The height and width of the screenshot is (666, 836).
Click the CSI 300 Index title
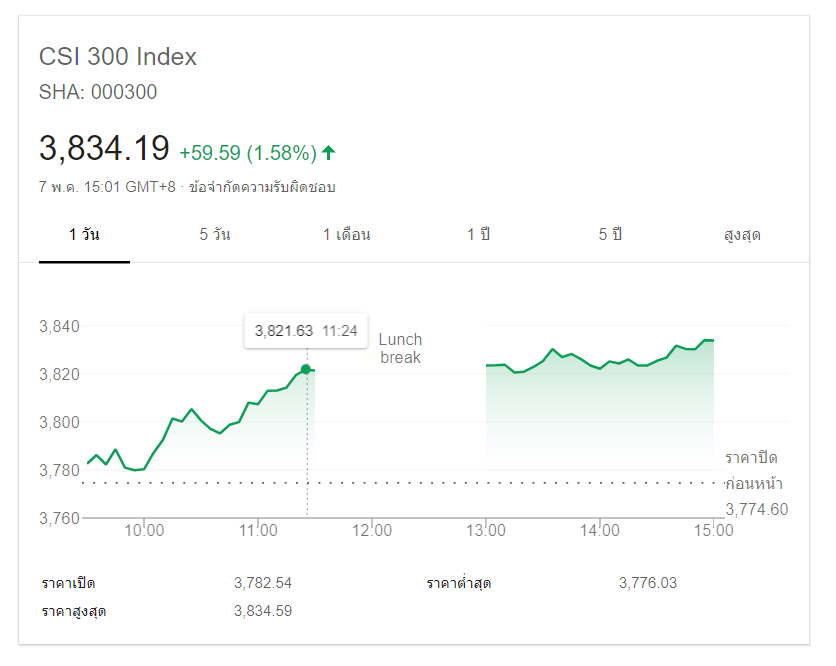(x=118, y=57)
